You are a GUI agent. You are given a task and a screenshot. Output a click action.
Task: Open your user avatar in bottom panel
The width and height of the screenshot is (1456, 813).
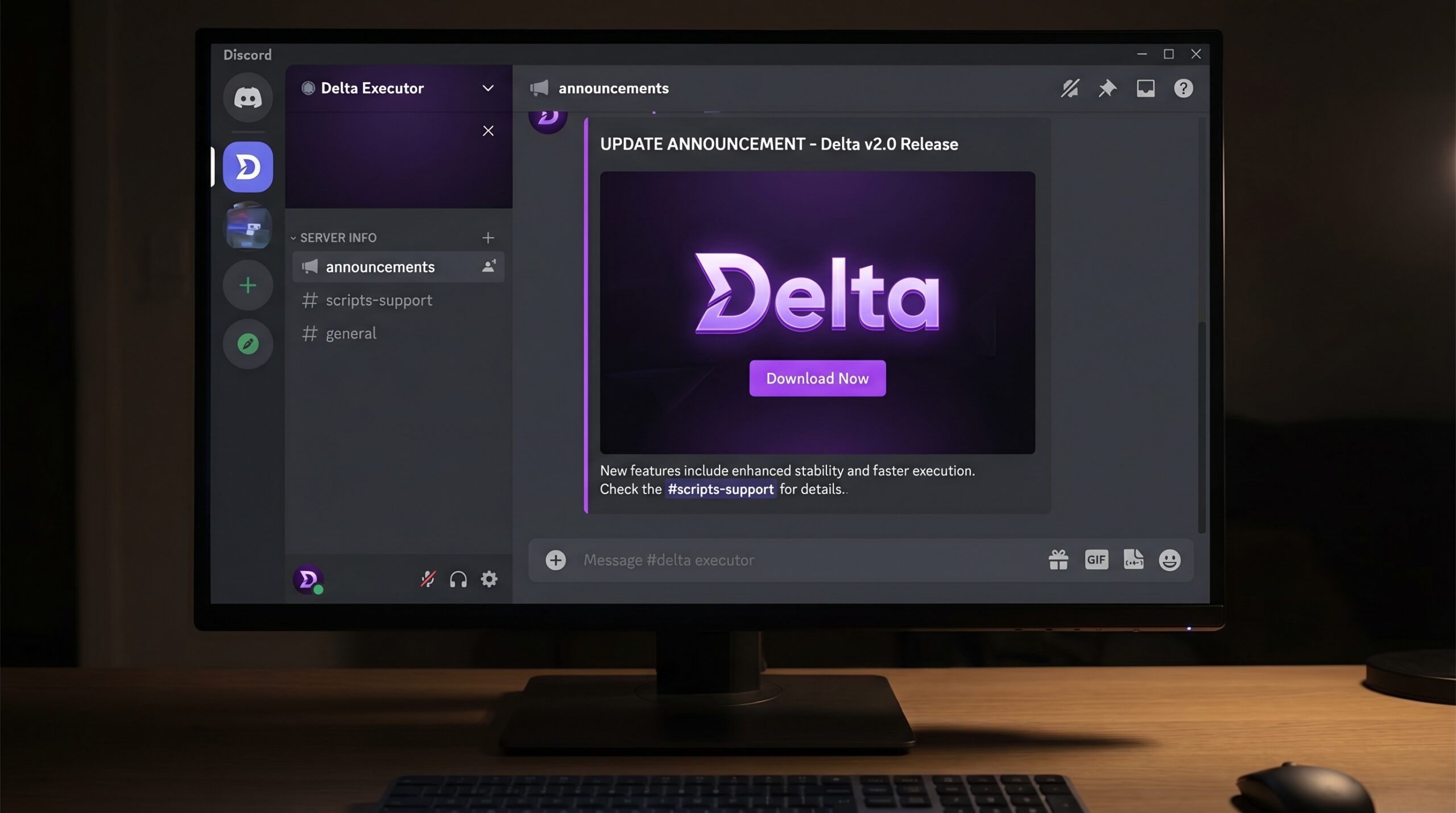point(308,580)
